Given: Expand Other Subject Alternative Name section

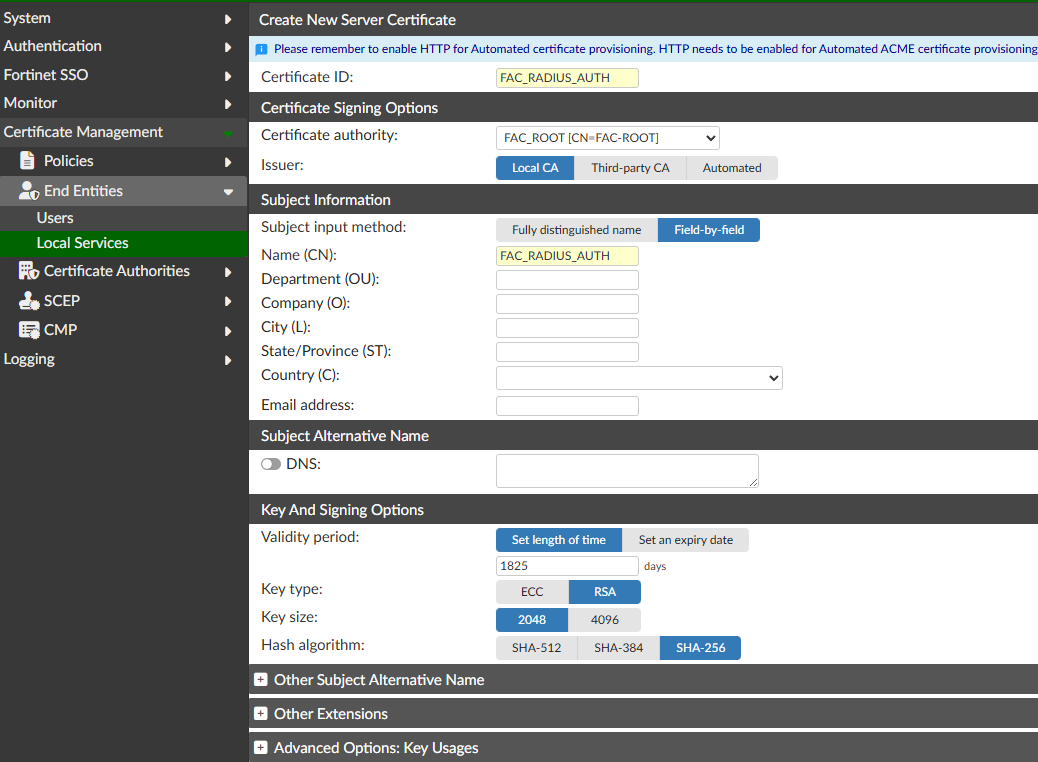Looking at the screenshot, I should tap(379, 680).
